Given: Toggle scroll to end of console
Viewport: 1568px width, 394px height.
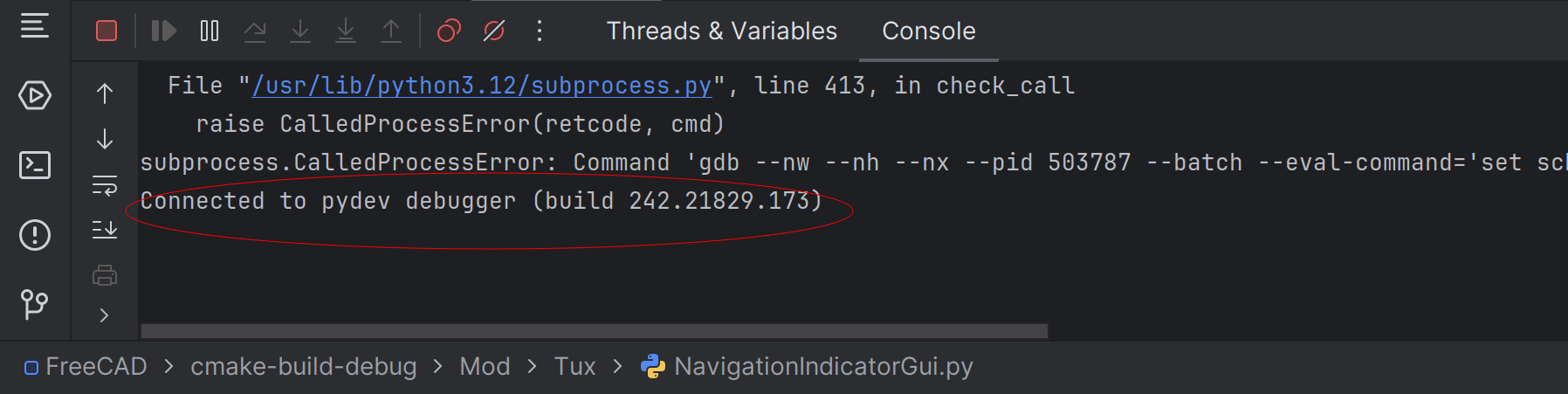Looking at the screenshot, I should (105, 230).
